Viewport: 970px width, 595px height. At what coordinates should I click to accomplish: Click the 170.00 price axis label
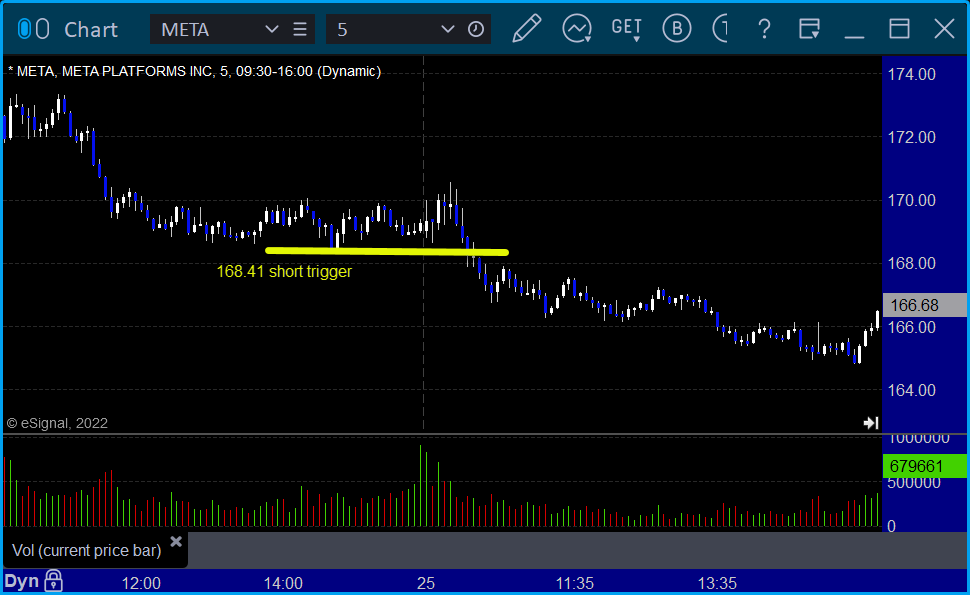[911, 200]
